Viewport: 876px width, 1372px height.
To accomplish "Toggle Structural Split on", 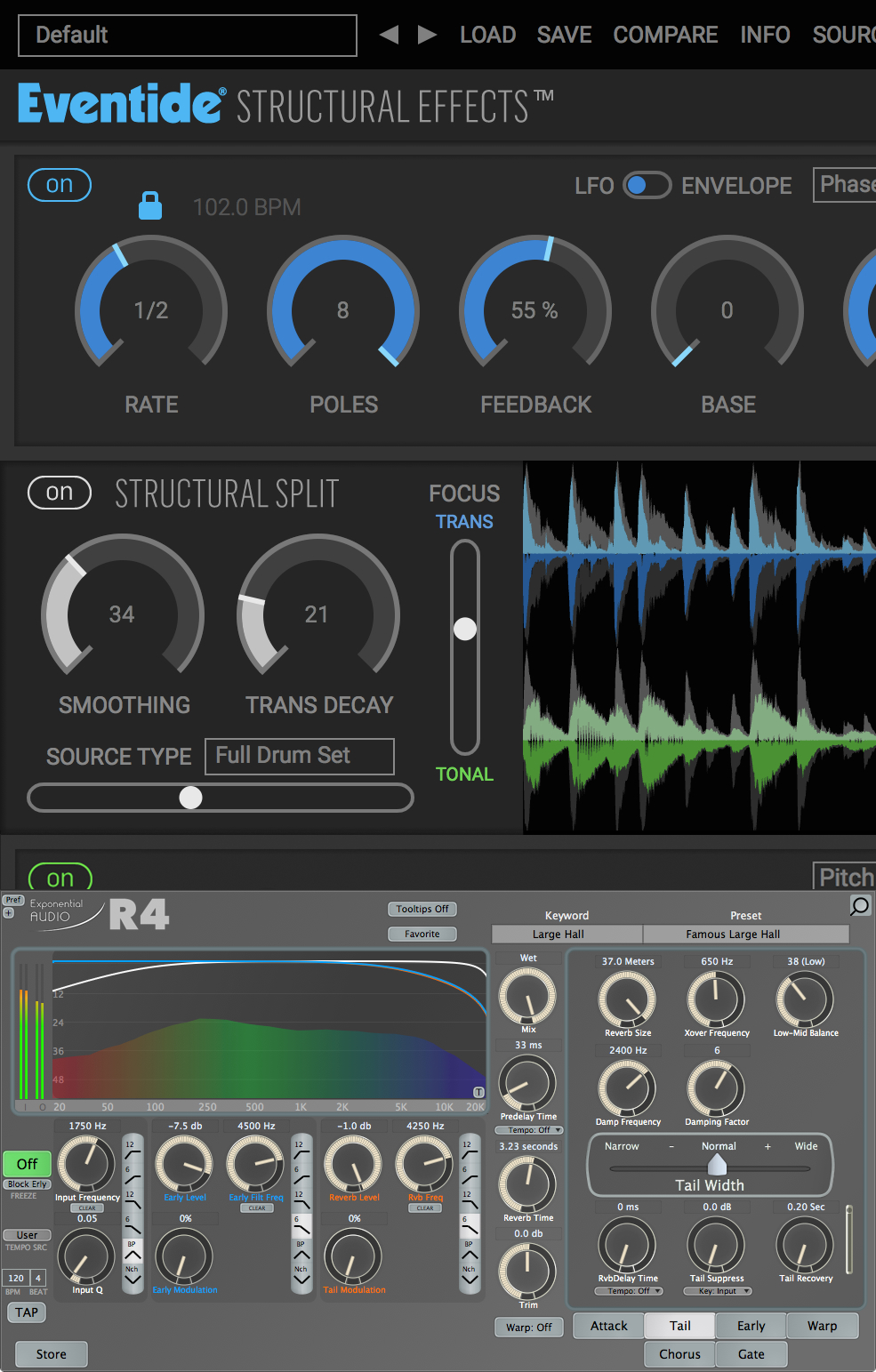I will [x=59, y=493].
